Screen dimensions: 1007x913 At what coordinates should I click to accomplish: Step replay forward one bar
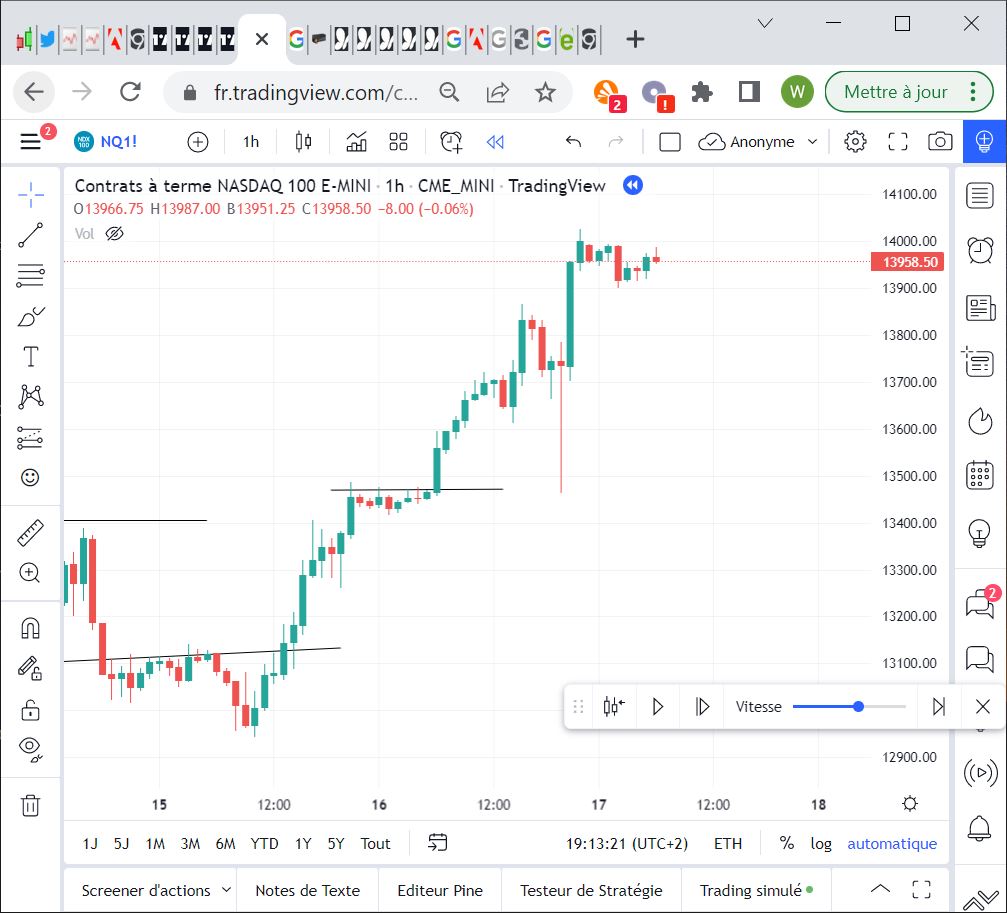(x=702, y=707)
